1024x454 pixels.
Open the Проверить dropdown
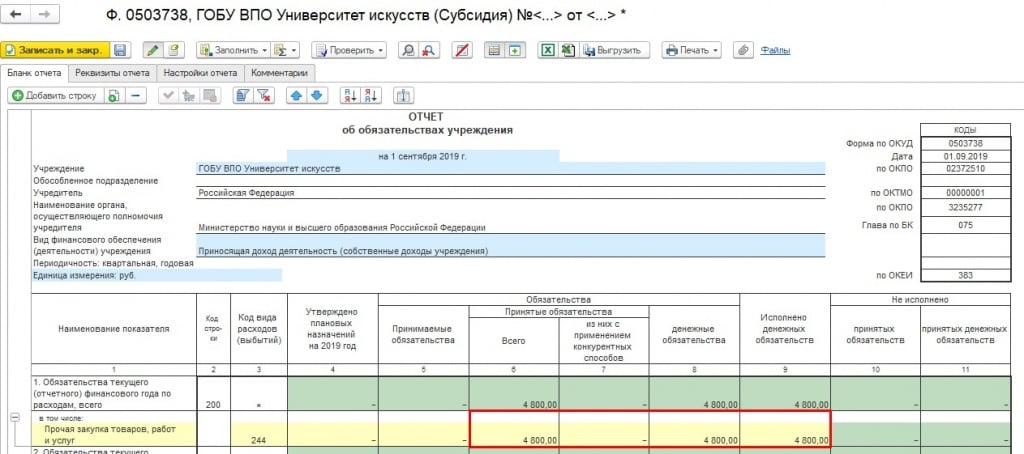[x=348, y=50]
